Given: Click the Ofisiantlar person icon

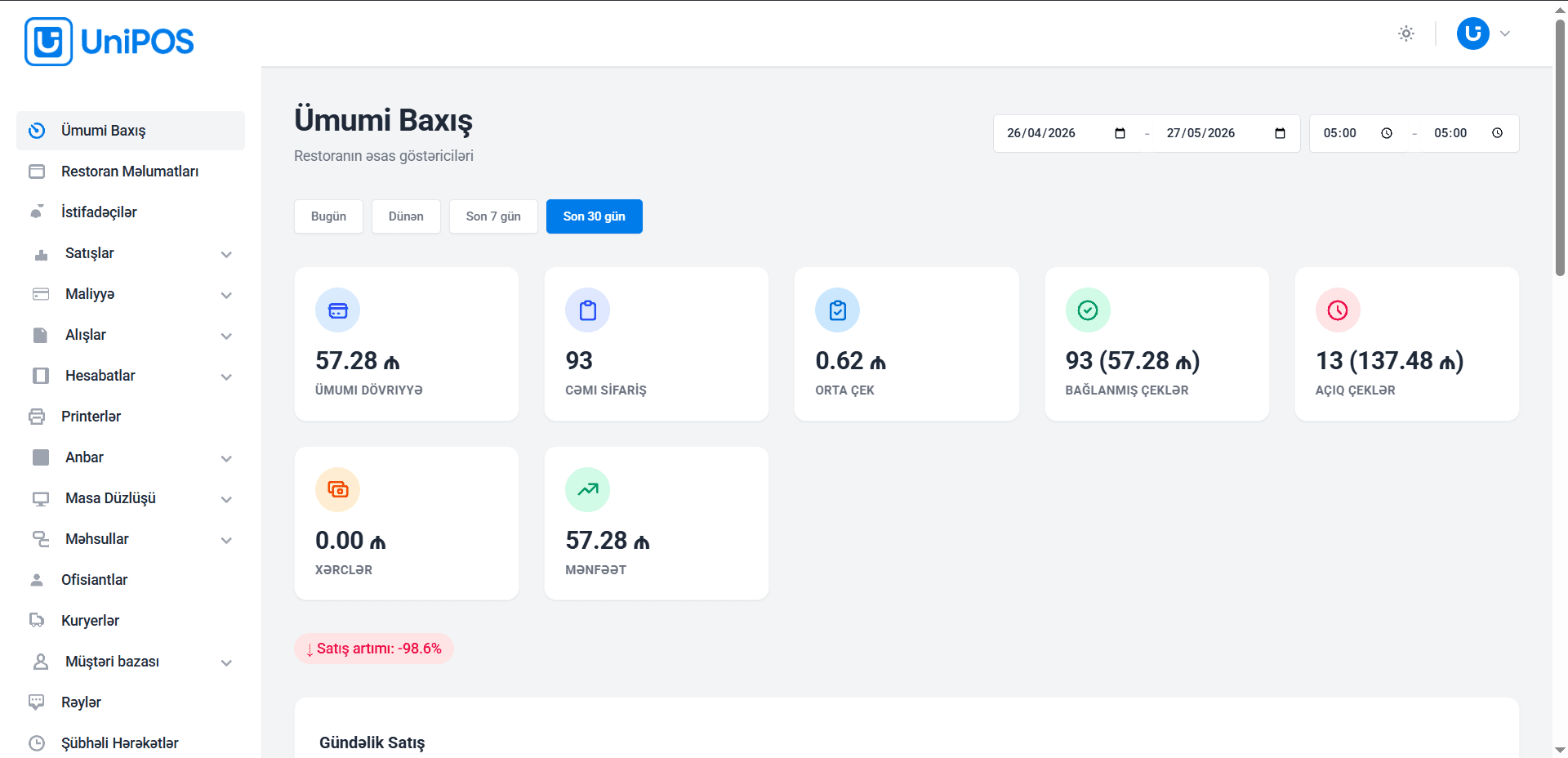Looking at the screenshot, I should click(x=37, y=580).
